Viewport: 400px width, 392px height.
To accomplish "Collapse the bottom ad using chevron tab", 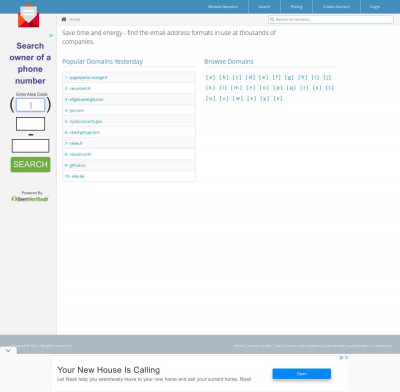I will 8,351.
